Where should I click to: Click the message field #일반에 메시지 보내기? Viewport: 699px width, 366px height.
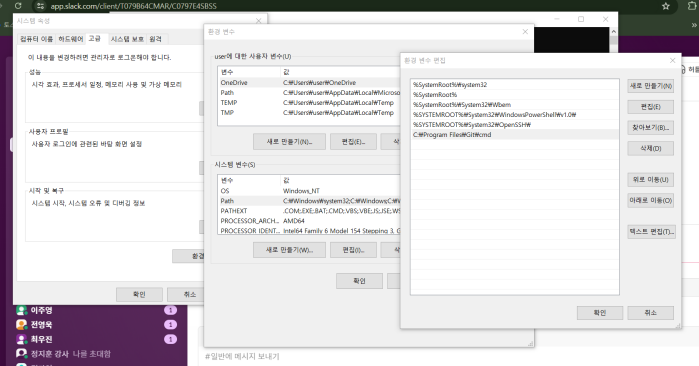tap(242, 356)
